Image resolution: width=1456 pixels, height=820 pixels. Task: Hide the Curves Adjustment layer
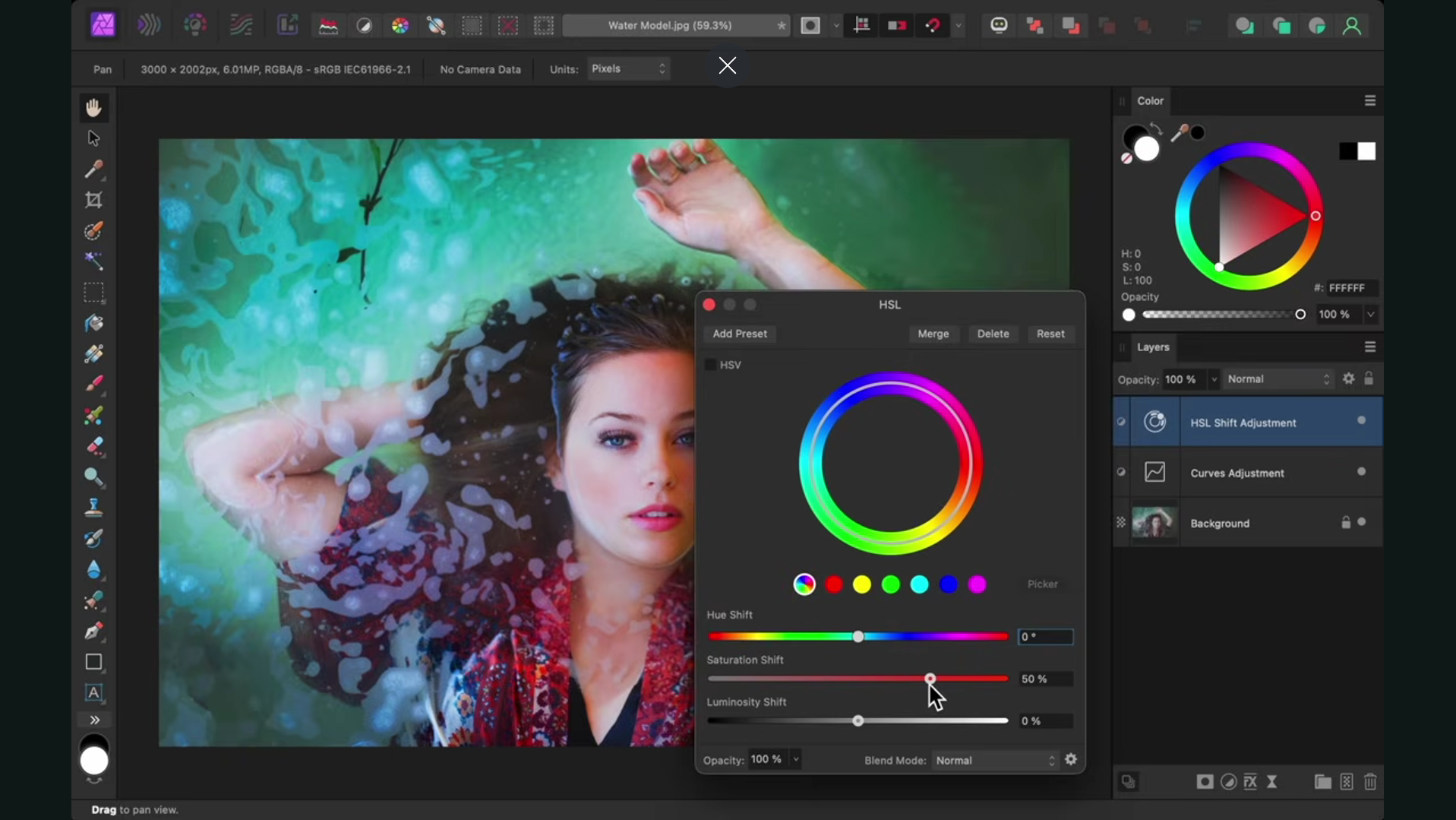tap(1361, 471)
